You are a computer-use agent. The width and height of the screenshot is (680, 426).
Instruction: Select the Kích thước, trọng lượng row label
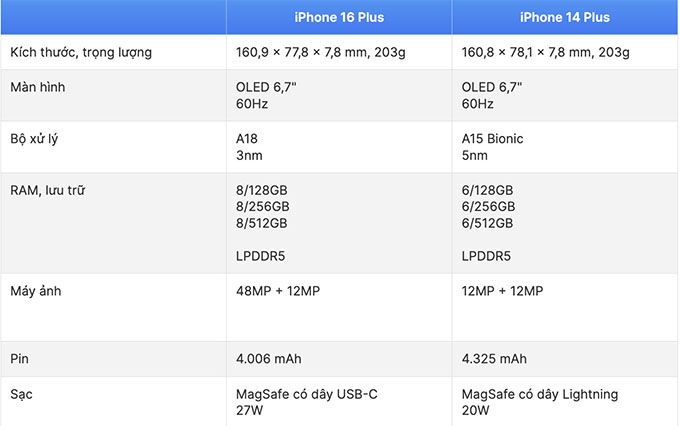coord(81,52)
